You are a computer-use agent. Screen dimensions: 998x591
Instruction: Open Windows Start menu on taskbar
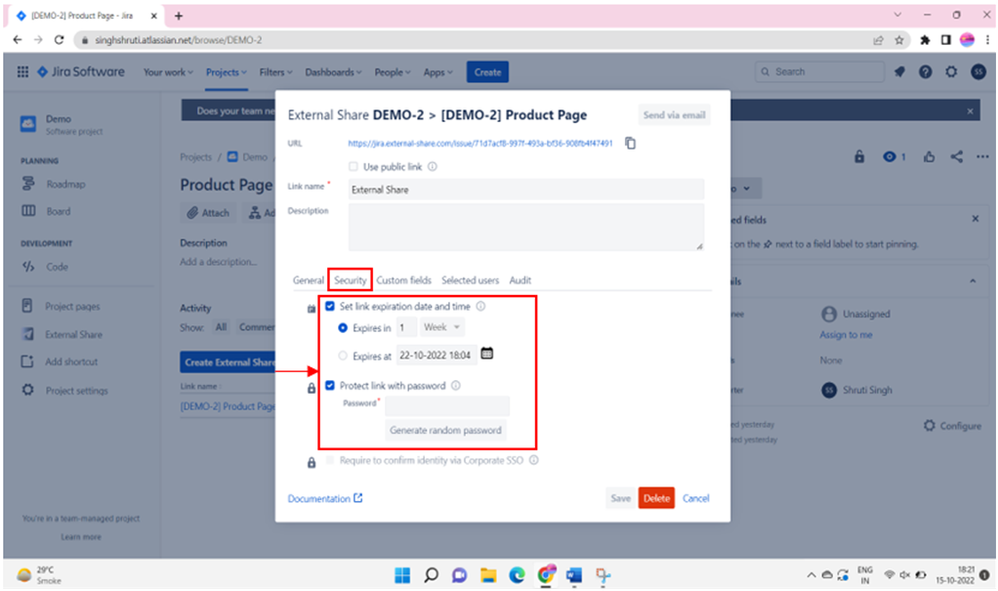[402, 576]
